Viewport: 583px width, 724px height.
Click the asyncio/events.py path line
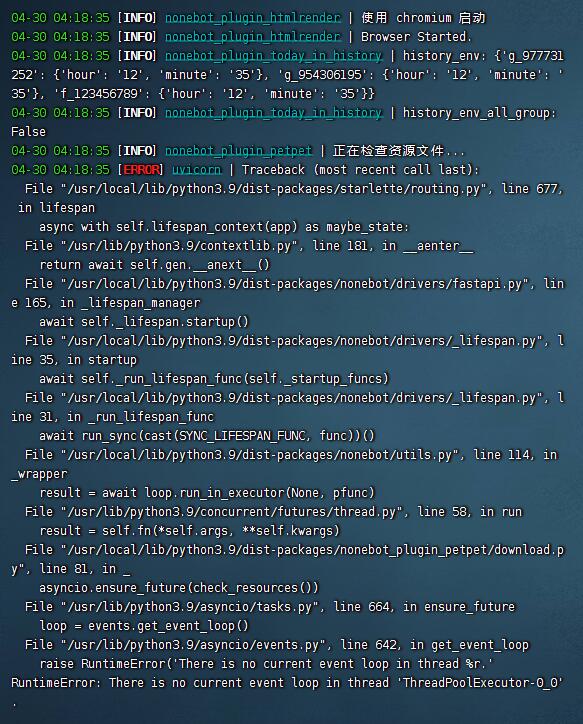(277, 645)
